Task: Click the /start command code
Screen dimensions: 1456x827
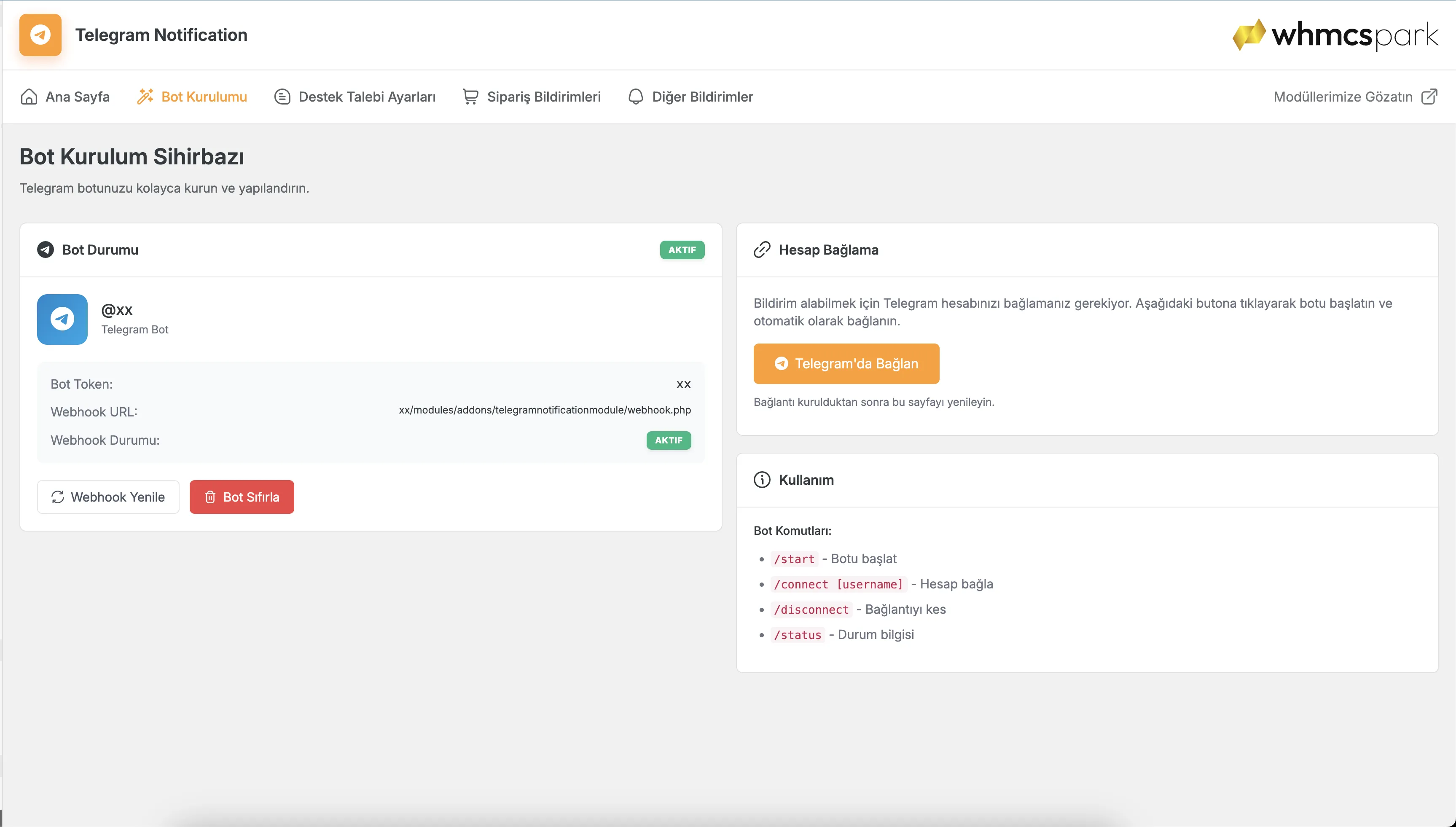Action: point(794,559)
